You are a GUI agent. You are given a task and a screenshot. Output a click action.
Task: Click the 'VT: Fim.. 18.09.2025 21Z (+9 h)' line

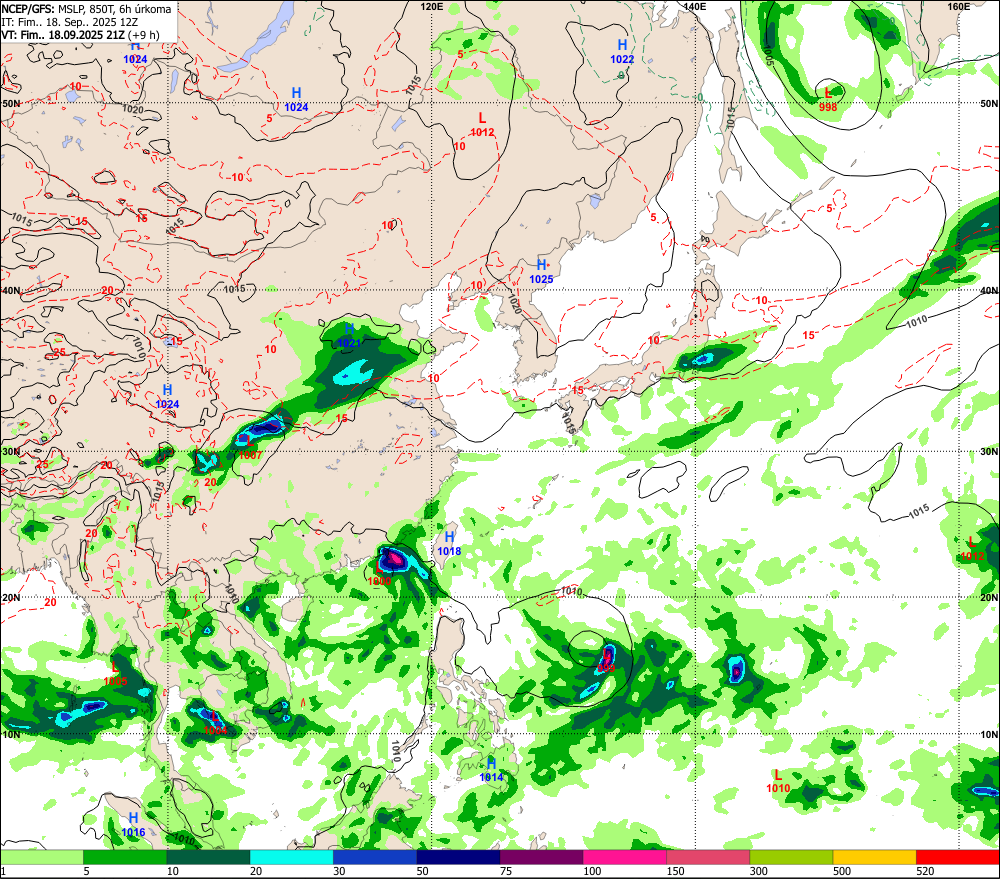point(80,35)
